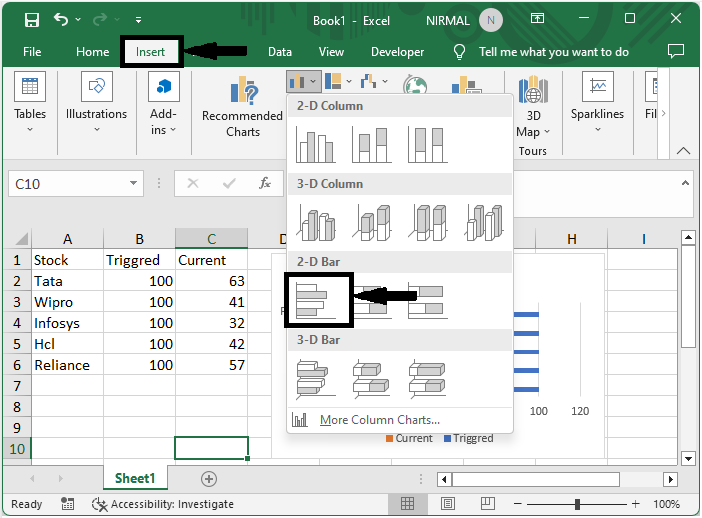Click the Select All corner triangle
The height and width of the screenshot is (518, 702).
coord(21,239)
